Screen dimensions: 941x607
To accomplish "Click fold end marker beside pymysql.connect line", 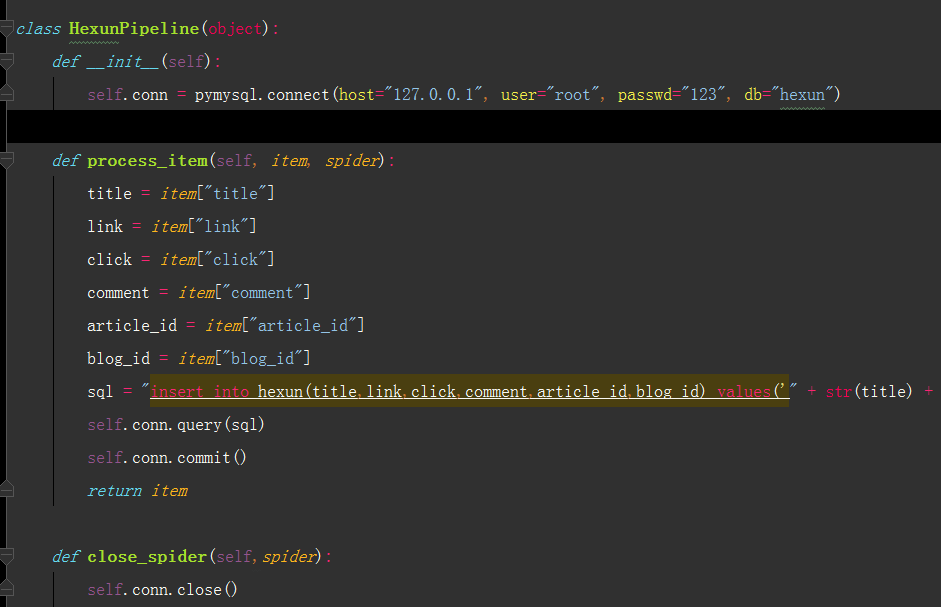I will (x=7, y=94).
